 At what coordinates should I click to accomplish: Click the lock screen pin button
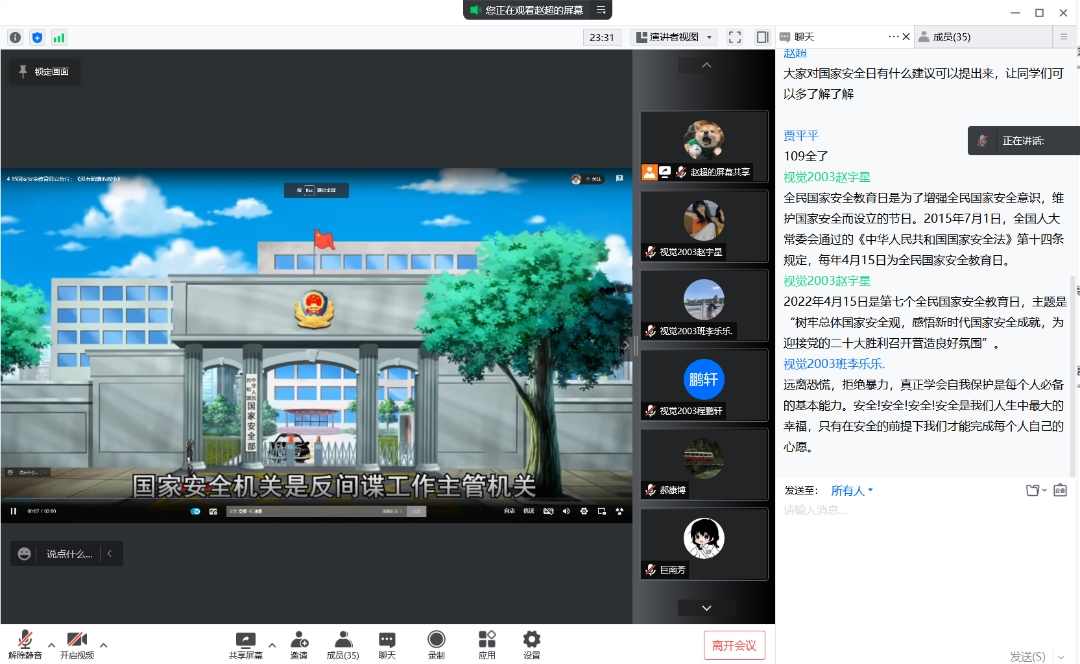[x=44, y=72]
